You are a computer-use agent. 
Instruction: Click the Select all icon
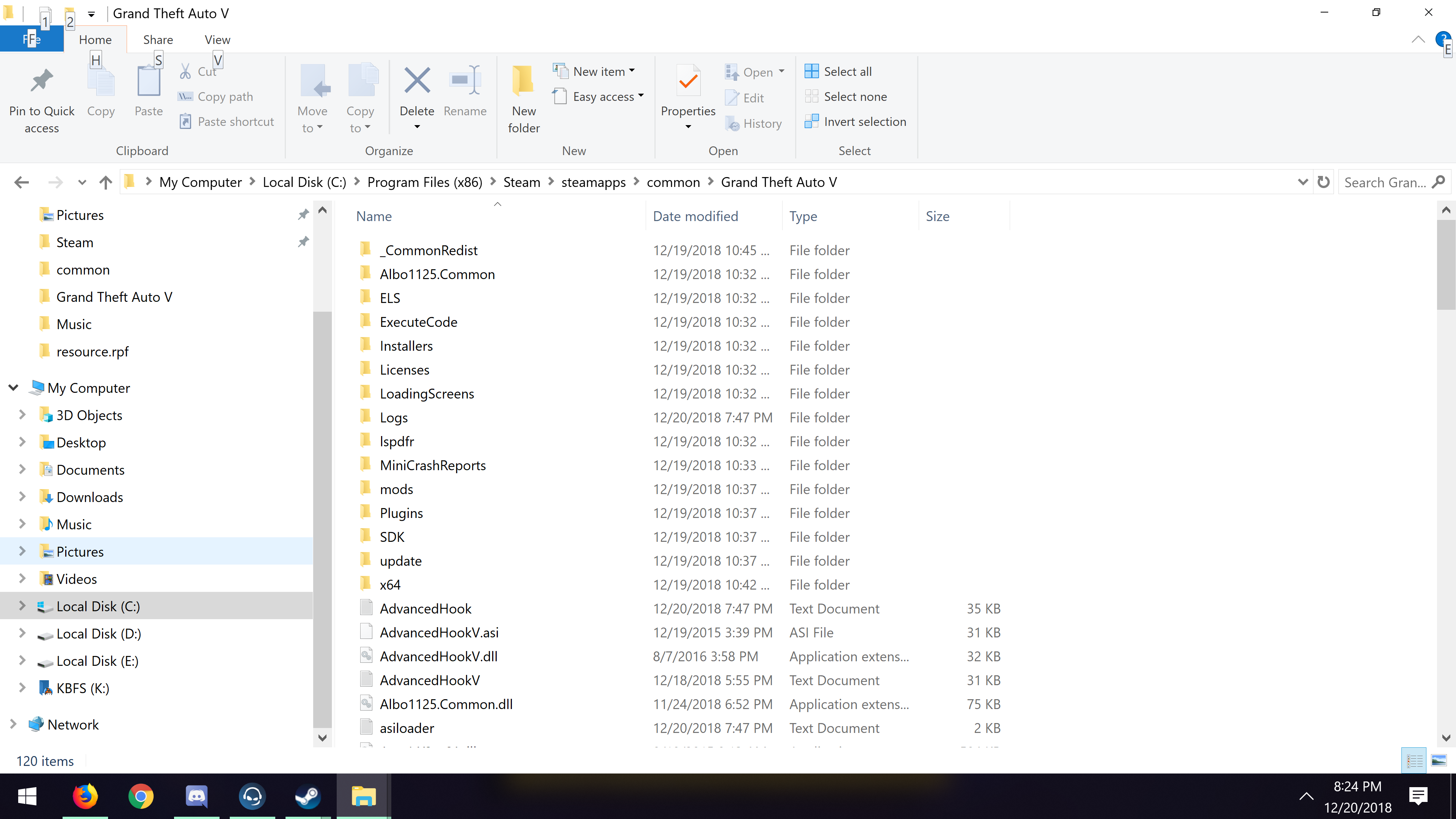click(812, 71)
